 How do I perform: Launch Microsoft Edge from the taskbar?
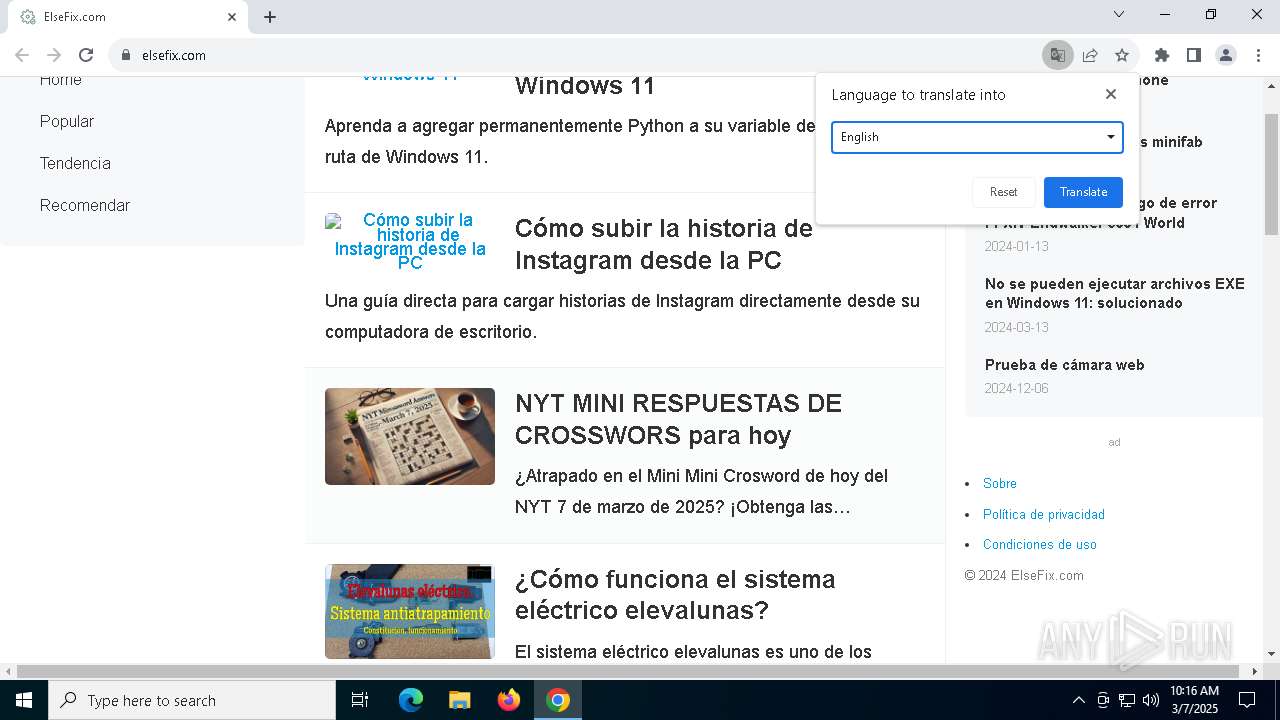[x=411, y=700]
